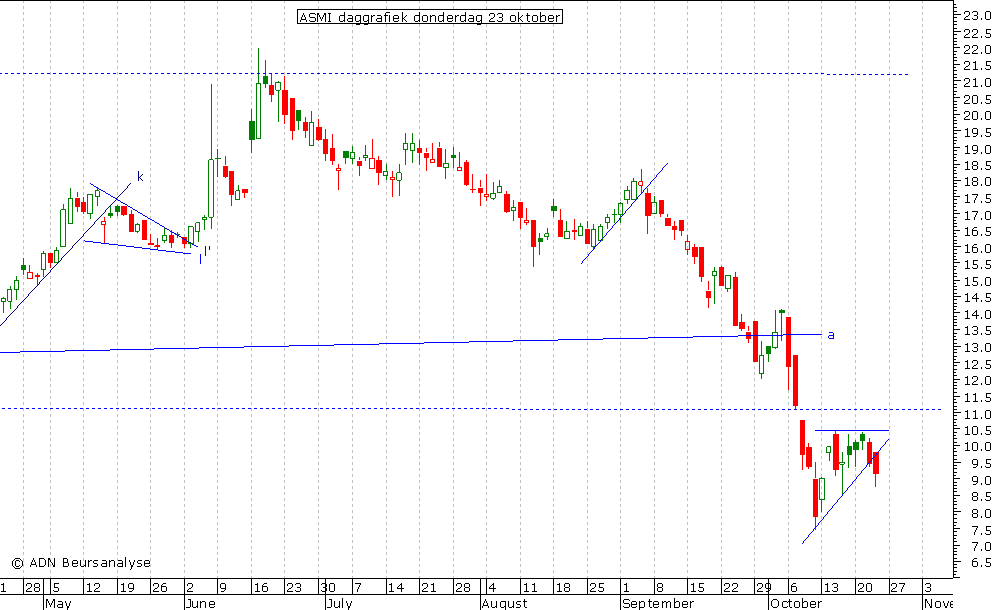Click the 6.5 price axis label

click(x=981, y=563)
